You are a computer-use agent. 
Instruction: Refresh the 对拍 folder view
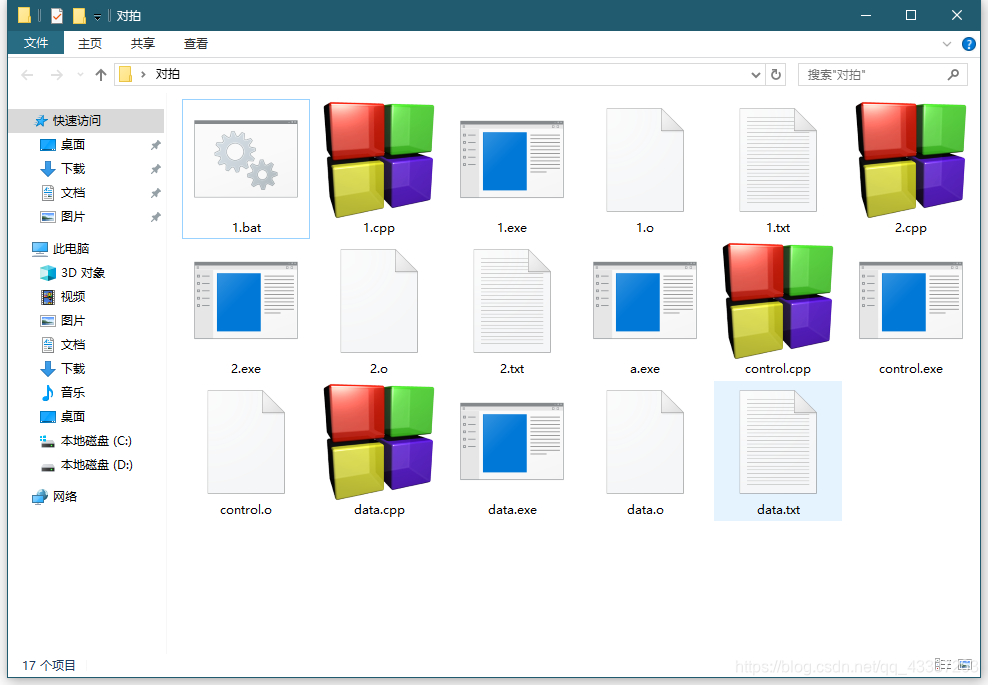tap(776, 75)
